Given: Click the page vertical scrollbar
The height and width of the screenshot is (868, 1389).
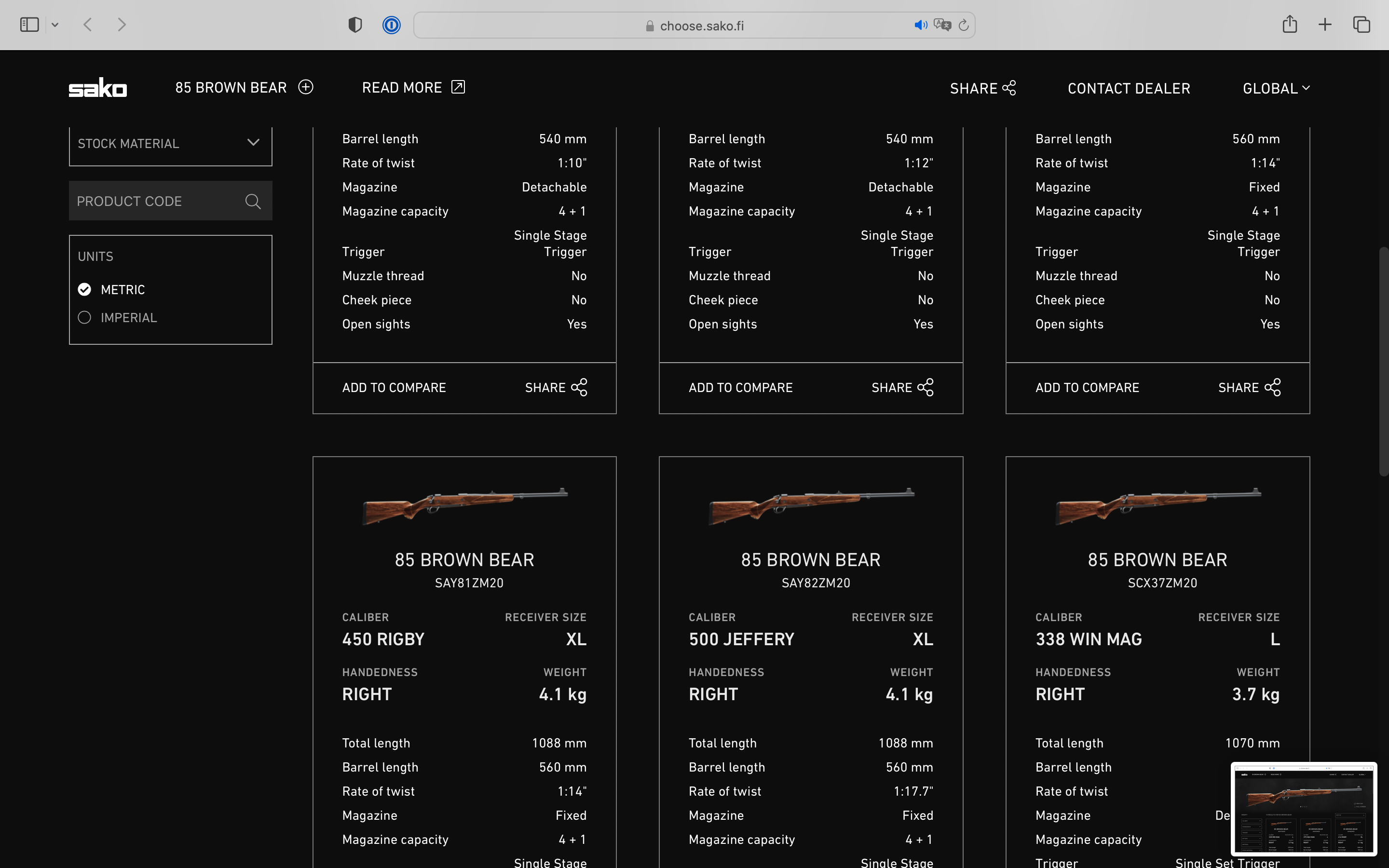Looking at the screenshot, I should coord(1383,362).
